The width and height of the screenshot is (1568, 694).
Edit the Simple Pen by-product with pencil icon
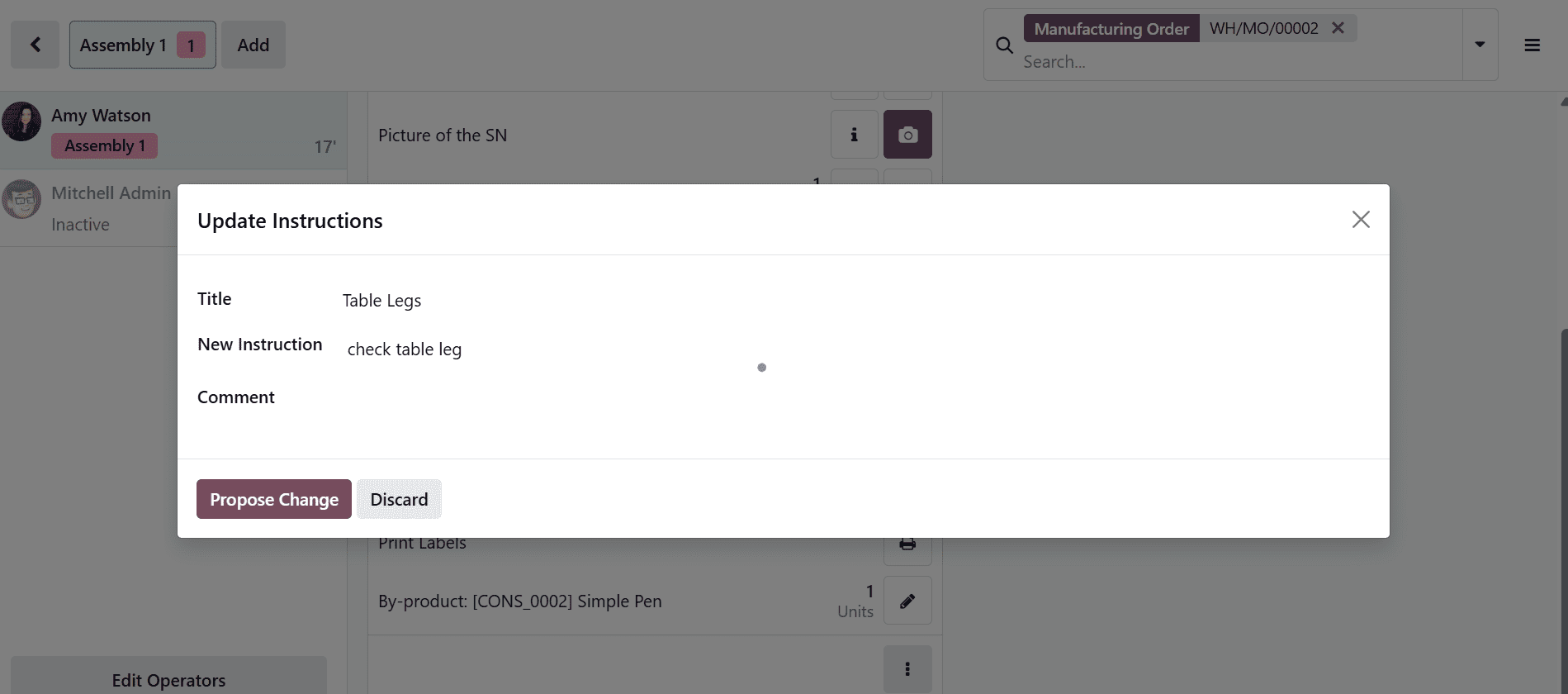907,601
